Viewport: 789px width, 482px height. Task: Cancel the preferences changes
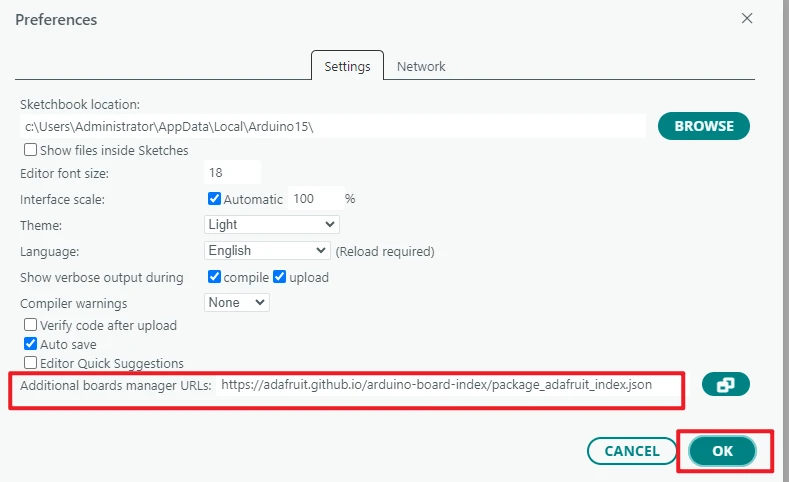632,451
